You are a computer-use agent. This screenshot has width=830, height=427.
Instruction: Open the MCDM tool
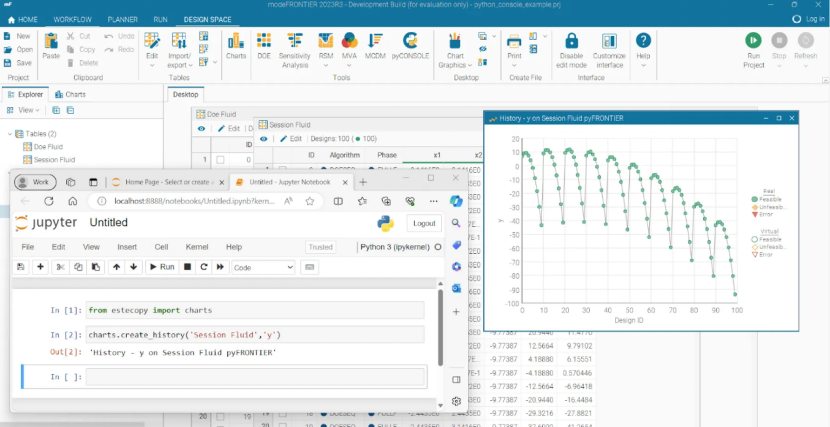point(375,46)
